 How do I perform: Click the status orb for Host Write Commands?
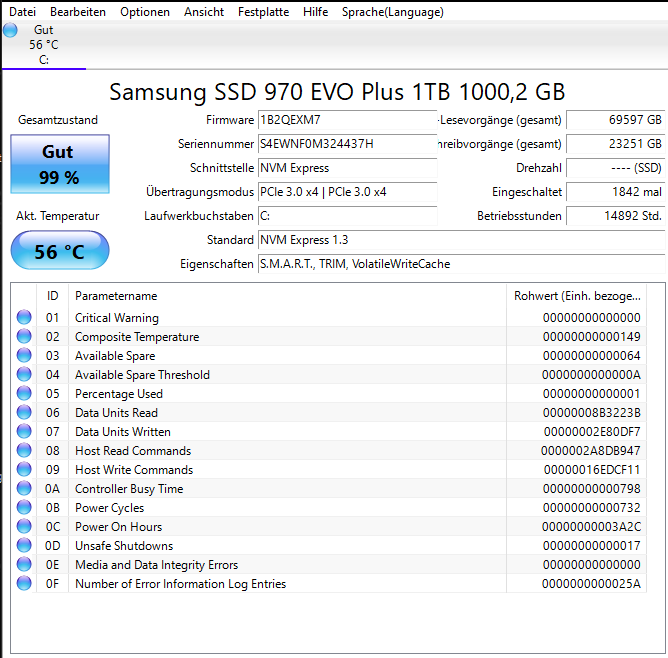(24, 469)
